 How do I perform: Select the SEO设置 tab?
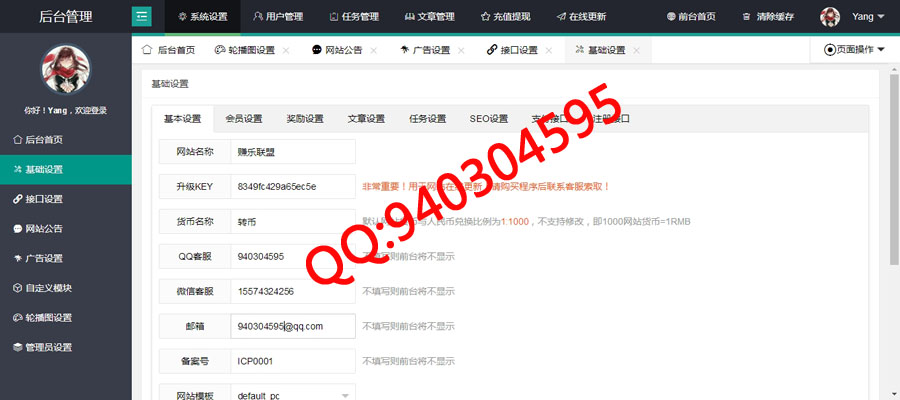click(x=488, y=119)
